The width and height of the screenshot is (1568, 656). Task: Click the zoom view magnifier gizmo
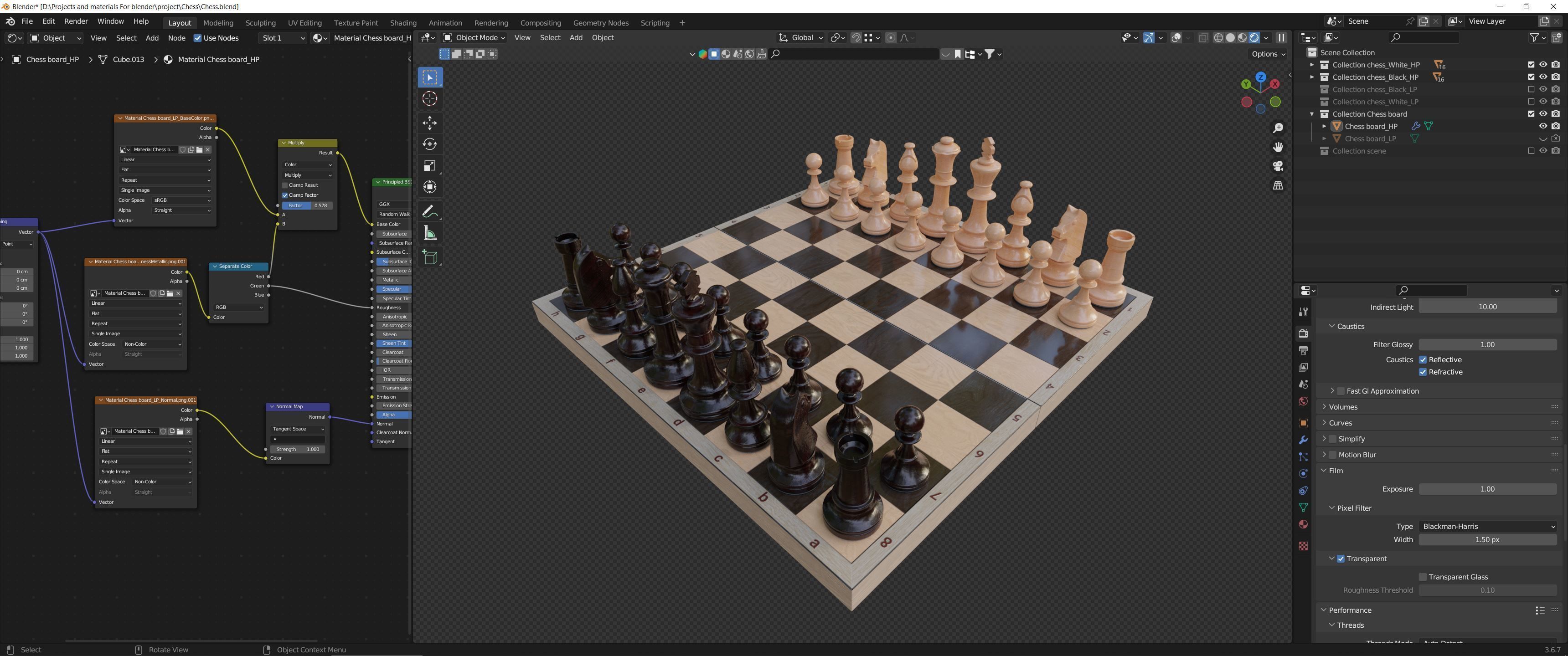[1278, 128]
